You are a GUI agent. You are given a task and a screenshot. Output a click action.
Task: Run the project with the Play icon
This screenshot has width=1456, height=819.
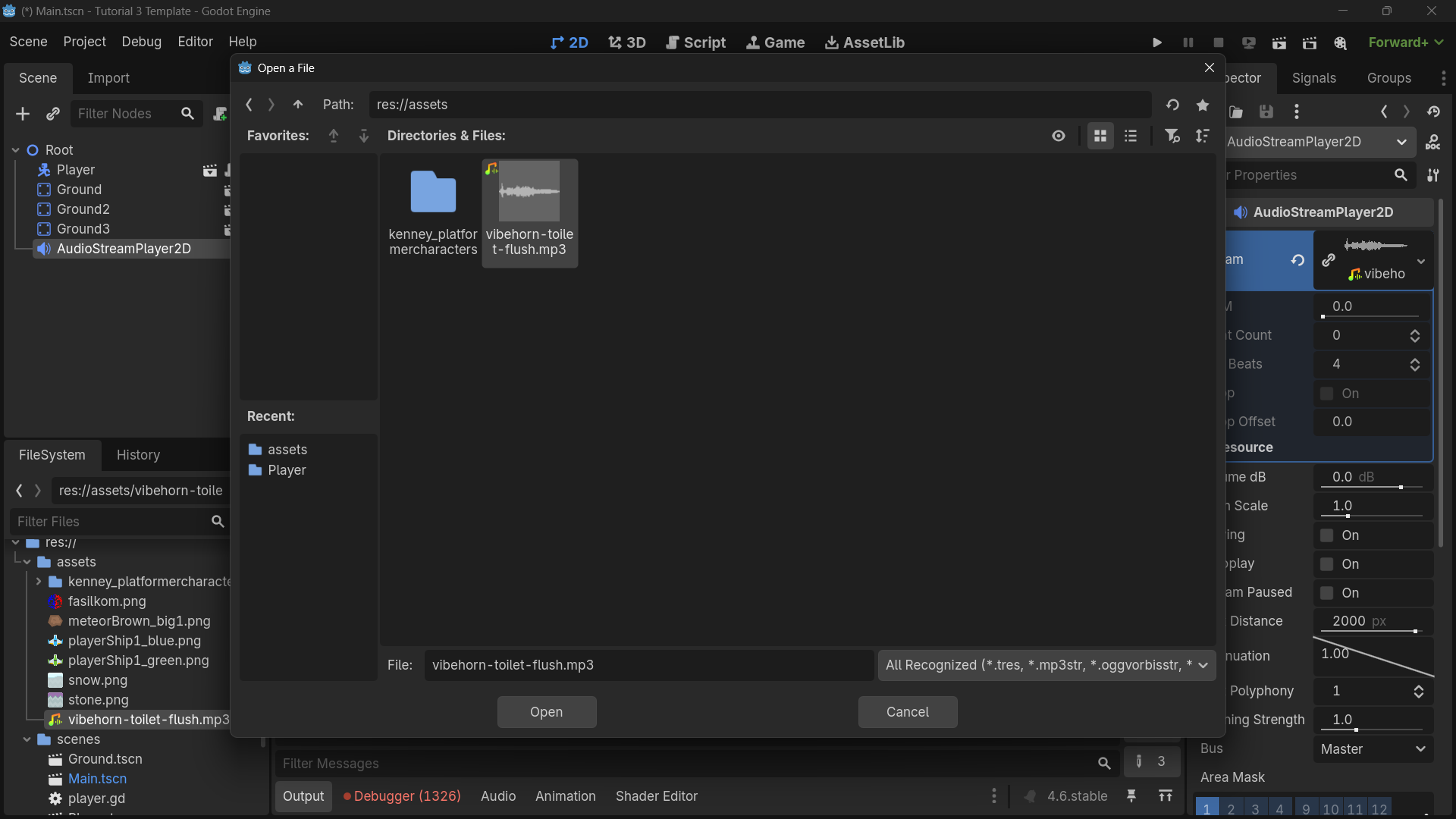(1156, 42)
